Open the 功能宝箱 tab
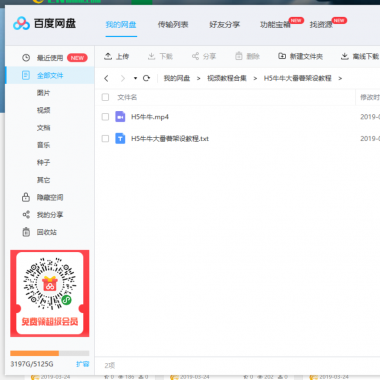Screen dimensions: 380x380 point(275,25)
